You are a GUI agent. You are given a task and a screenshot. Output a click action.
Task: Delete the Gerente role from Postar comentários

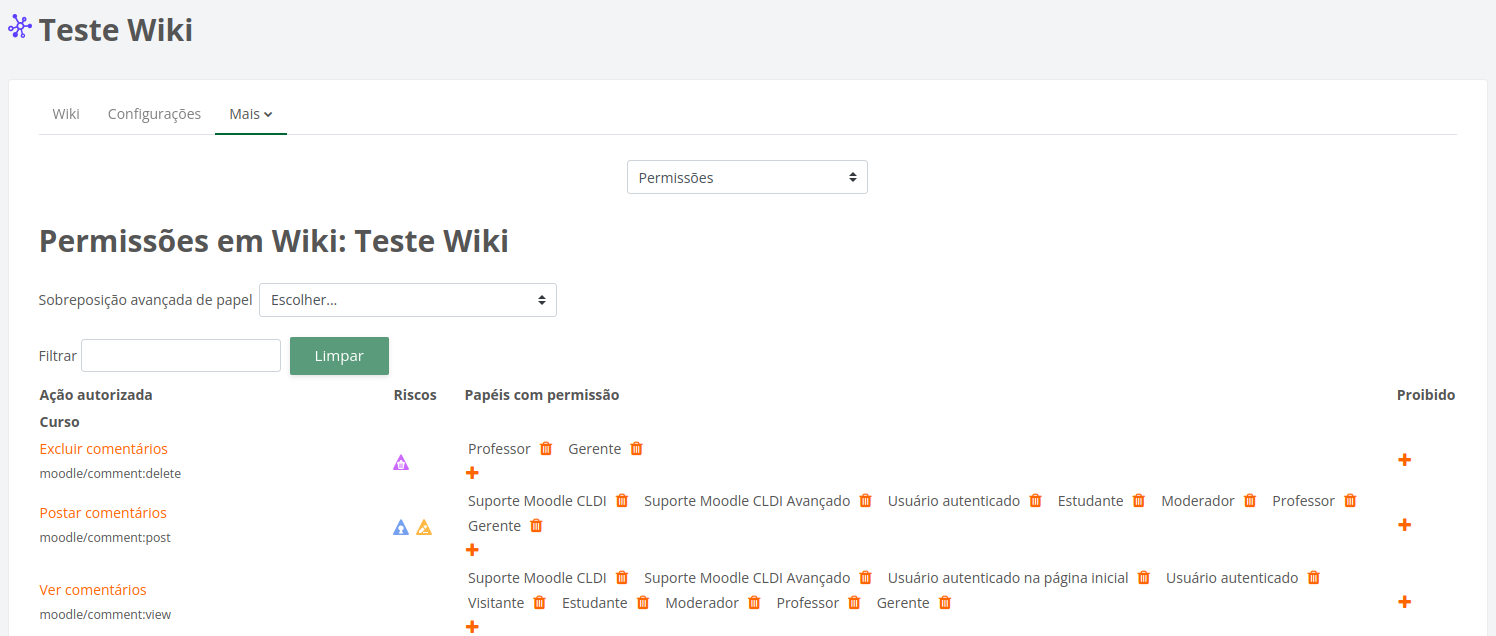(x=536, y=525)
